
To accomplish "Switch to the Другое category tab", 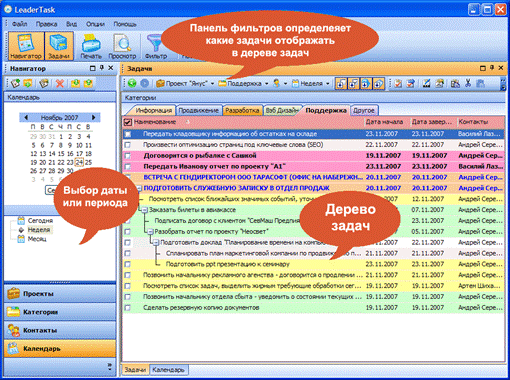I will [x=364, y=110].
